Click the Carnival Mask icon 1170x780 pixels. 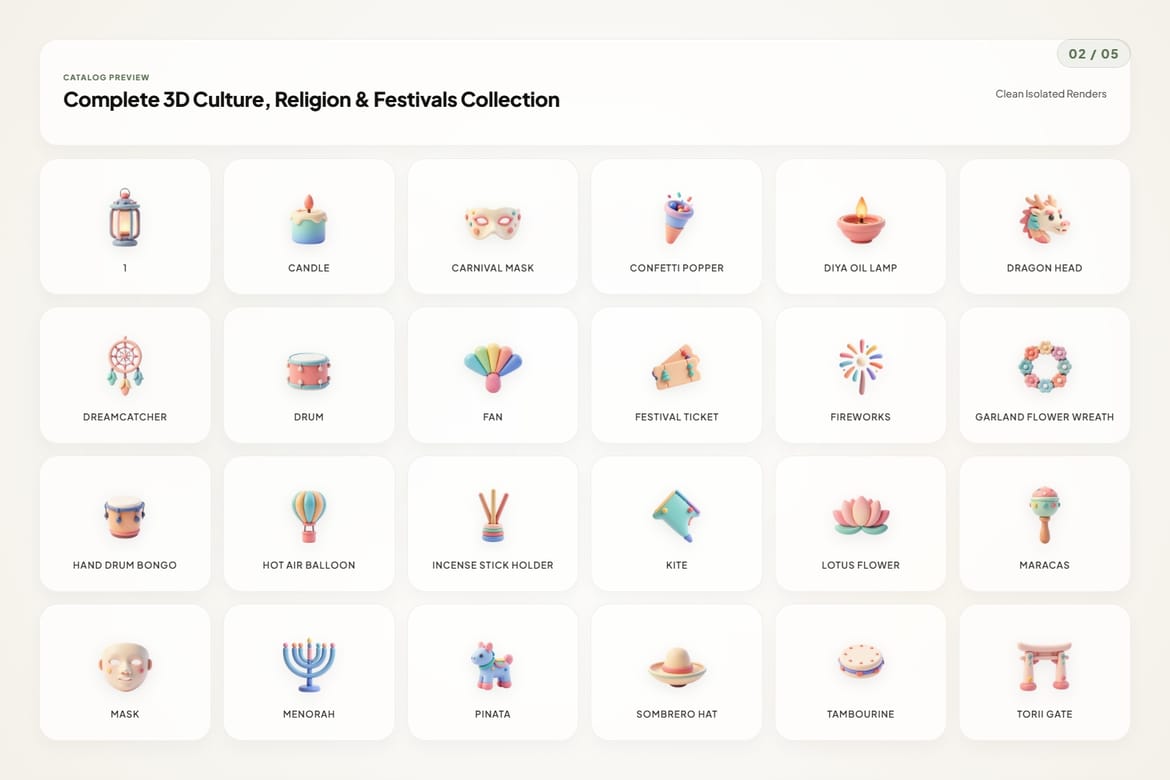[492, 222]
